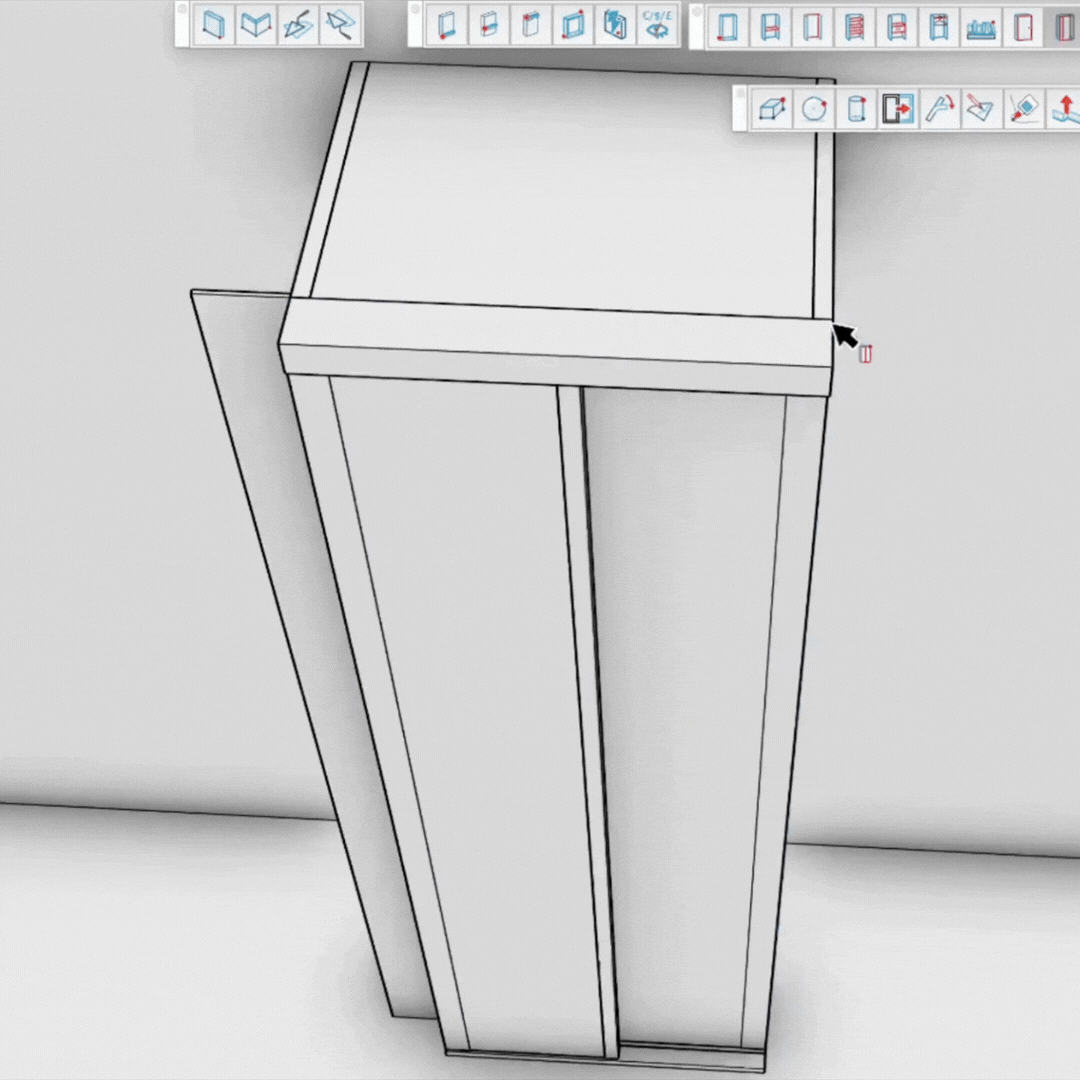Click the panel with red arrow tool
The width and height of the screenshot is (1080, 1080).
(x=898, y=108)
